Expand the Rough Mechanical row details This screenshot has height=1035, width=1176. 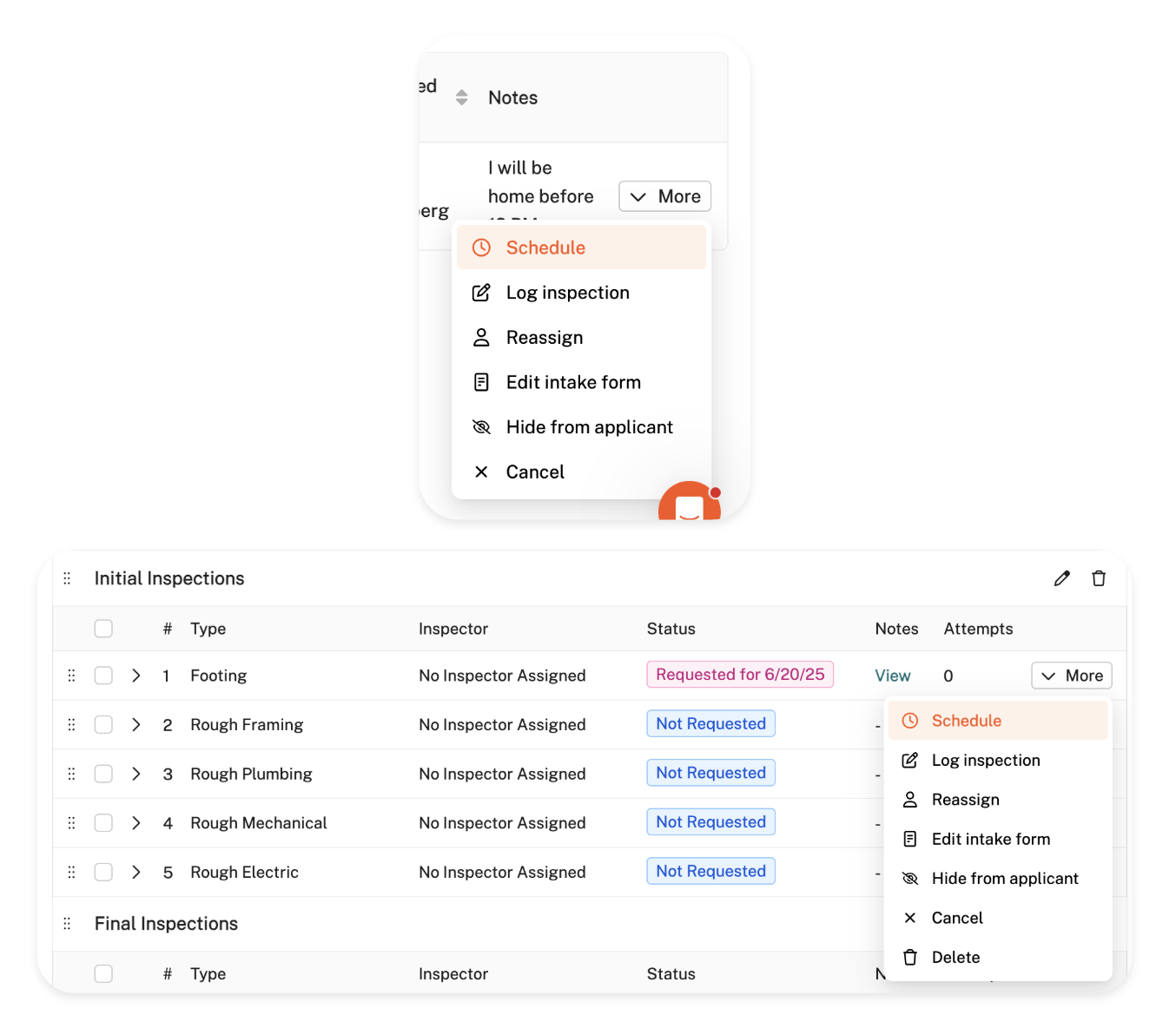[x=136, y=823]
